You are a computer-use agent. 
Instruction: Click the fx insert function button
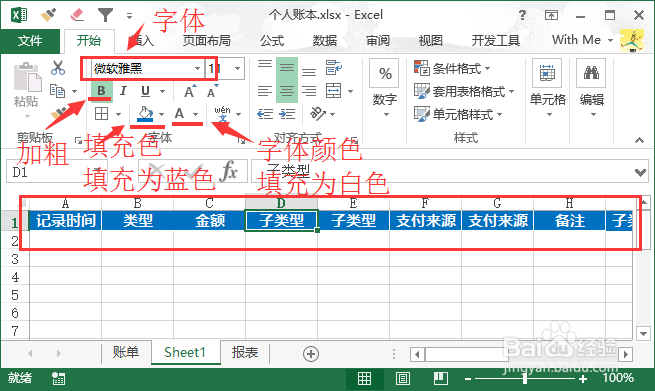(229, 171)
